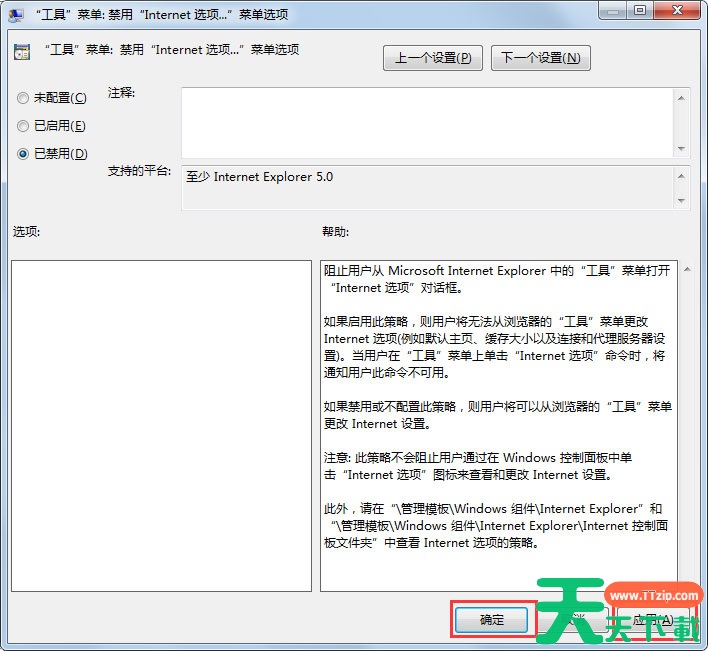Maximize the policy dialog window
Screen dimensions: 708x651
pos(640,10)
